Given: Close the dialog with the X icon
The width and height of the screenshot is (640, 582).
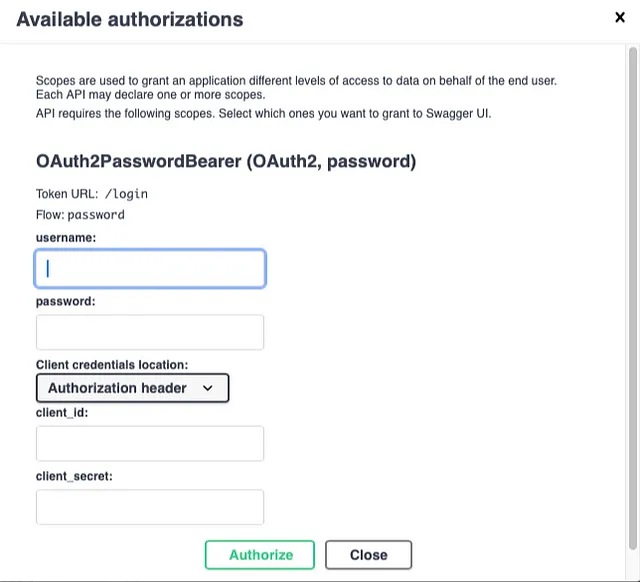Looking at the screenshot, I should pos(620,18).
